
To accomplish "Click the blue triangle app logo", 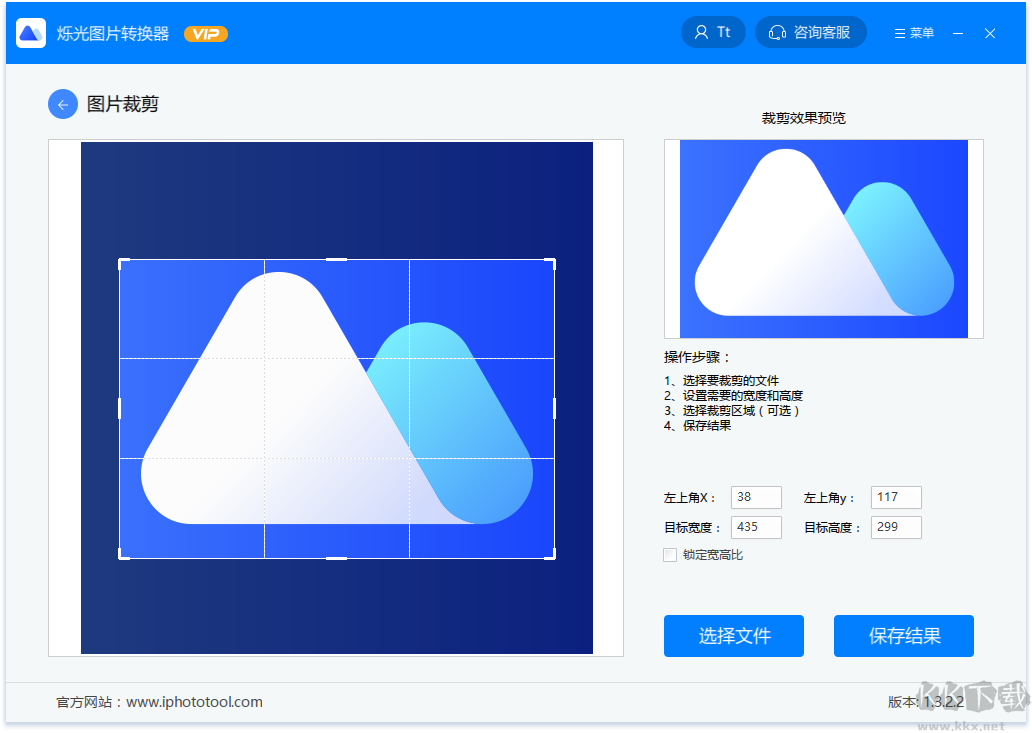I will point(30,32).
